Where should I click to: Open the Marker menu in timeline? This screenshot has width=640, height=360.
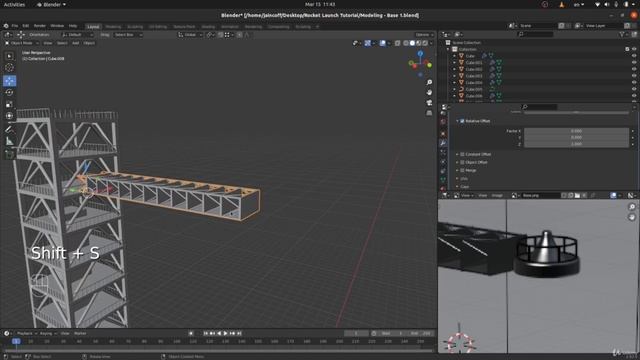pyautogui.click(x=80, y=333)
